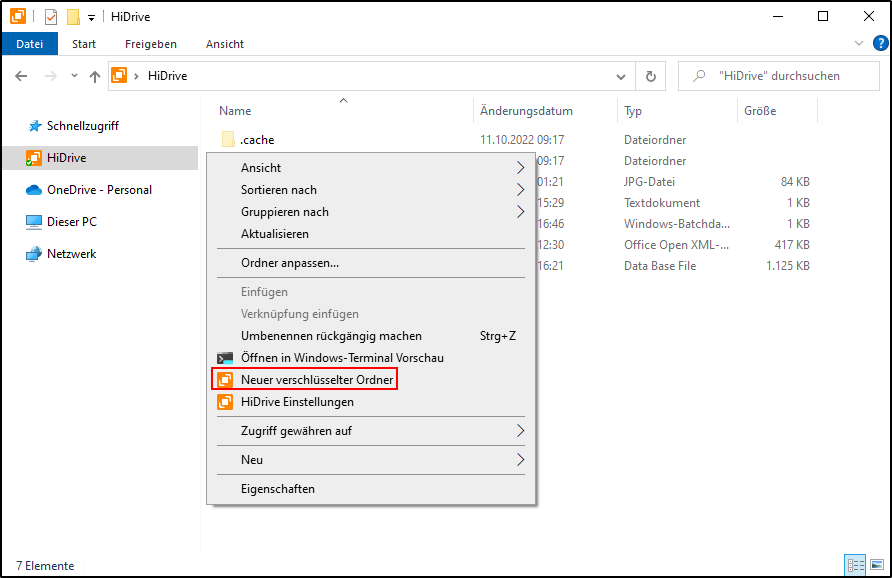892x578 pixels.
Task: Go up one folder level arrow
Action: (x=95, y=76)
